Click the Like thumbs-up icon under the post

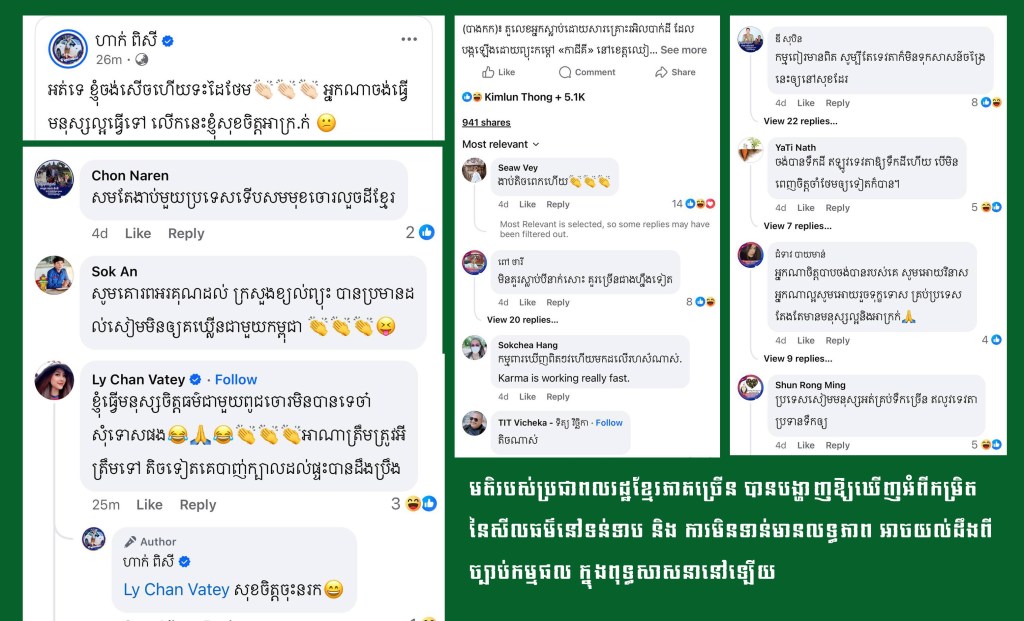click(488, 72)
